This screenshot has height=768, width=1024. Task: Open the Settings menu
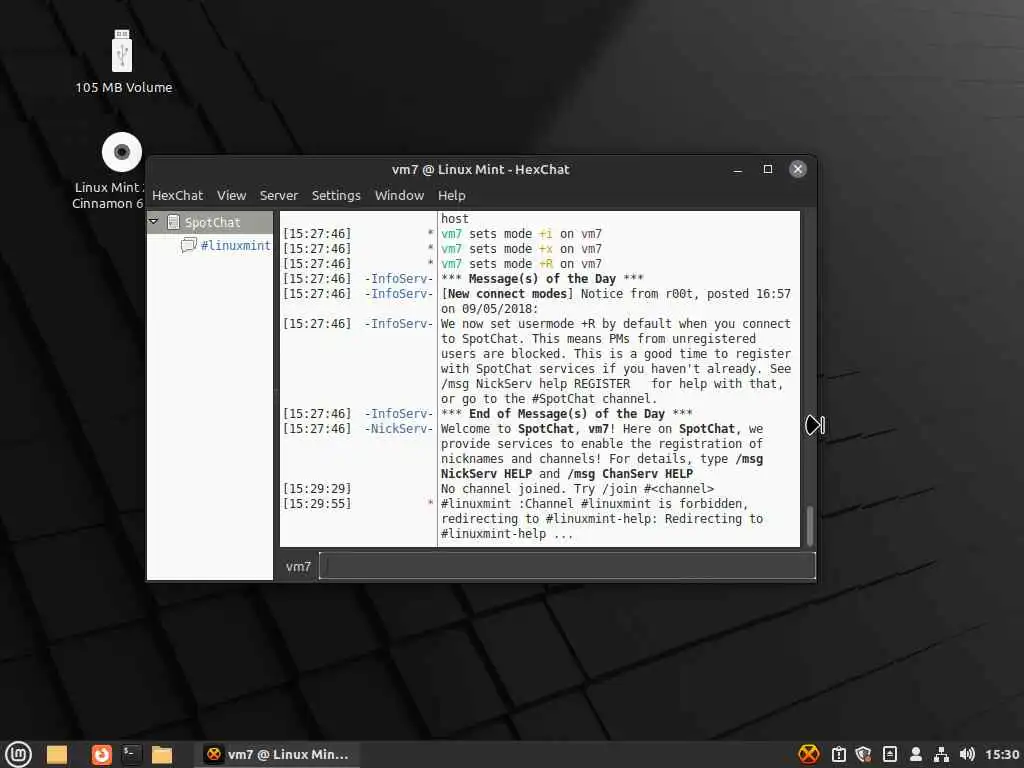pyautogui.click(x=336, y=195)
